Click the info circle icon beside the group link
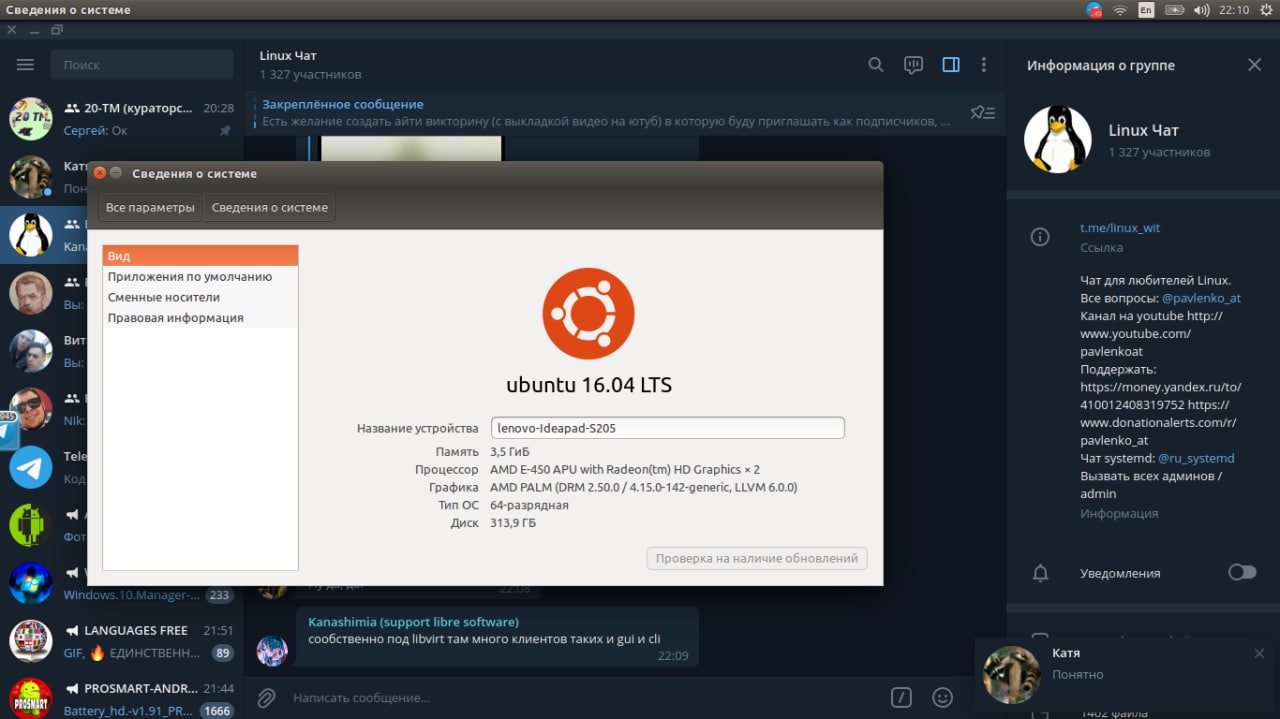 (1040, 237)
